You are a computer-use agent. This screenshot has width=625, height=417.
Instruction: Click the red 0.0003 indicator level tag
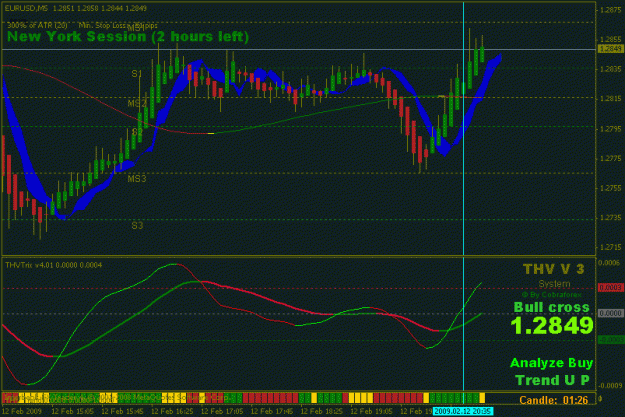click(x=611, y=288)
